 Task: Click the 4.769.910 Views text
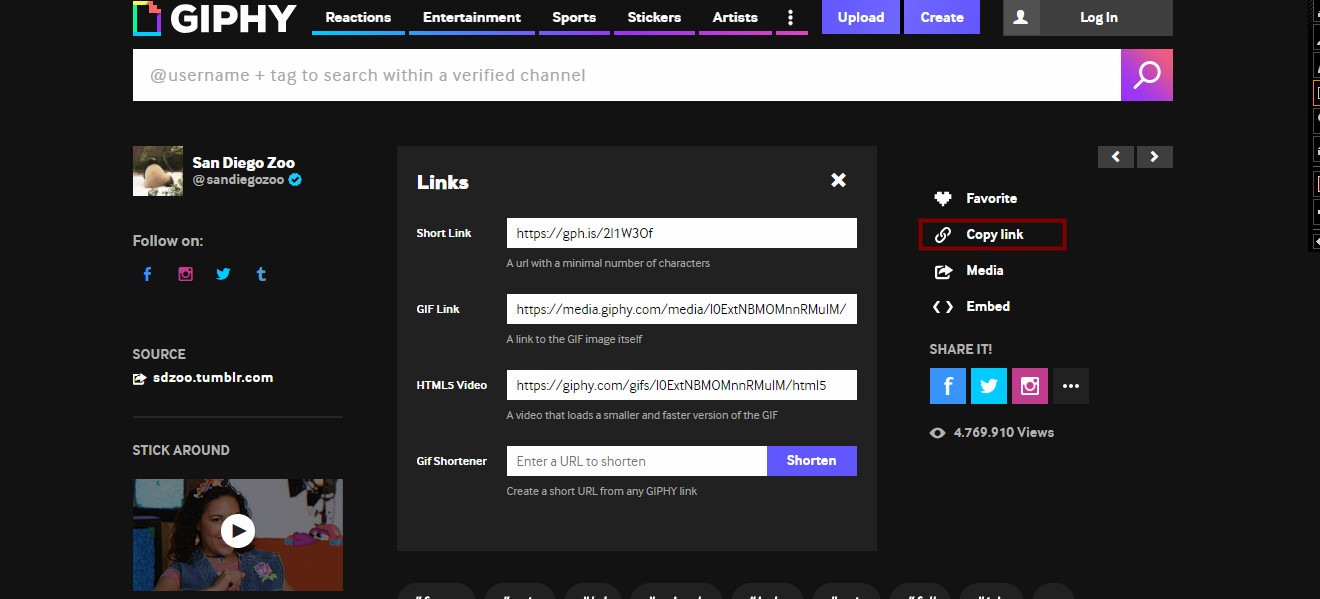[x=1004, y=432]
